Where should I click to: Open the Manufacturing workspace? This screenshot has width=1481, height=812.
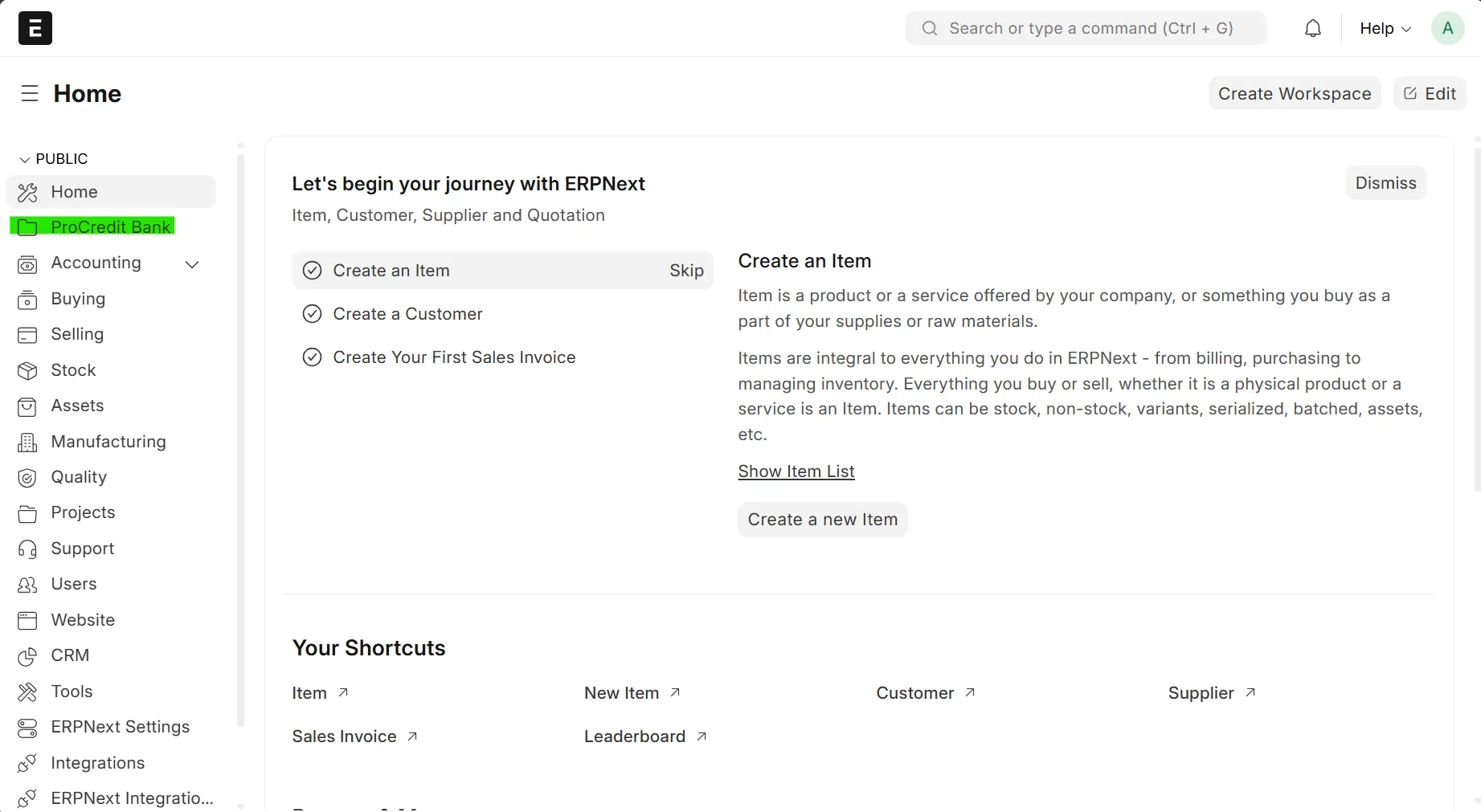[111, 442]
